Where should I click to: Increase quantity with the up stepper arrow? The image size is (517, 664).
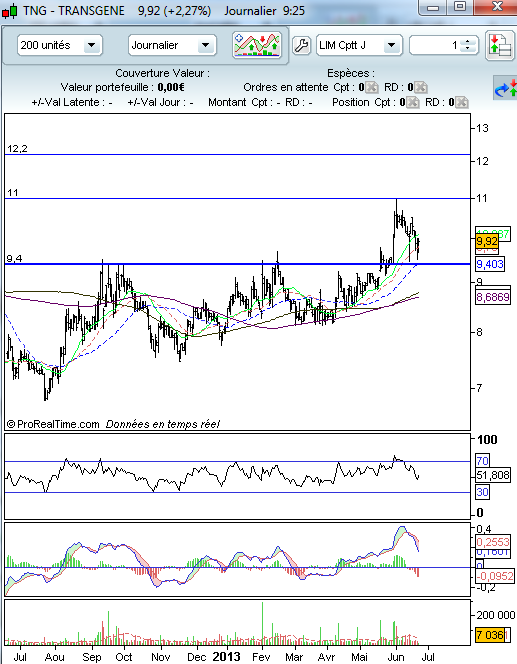click(x=467, y=42)
